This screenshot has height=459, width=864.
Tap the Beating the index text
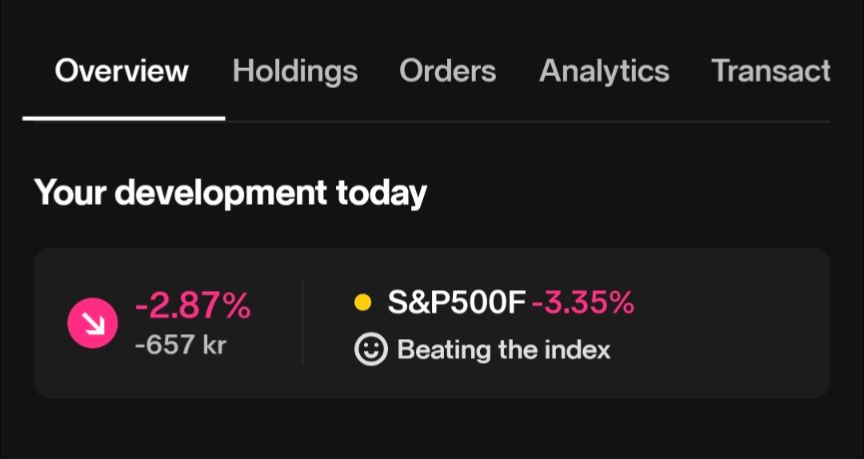point(504,349)
